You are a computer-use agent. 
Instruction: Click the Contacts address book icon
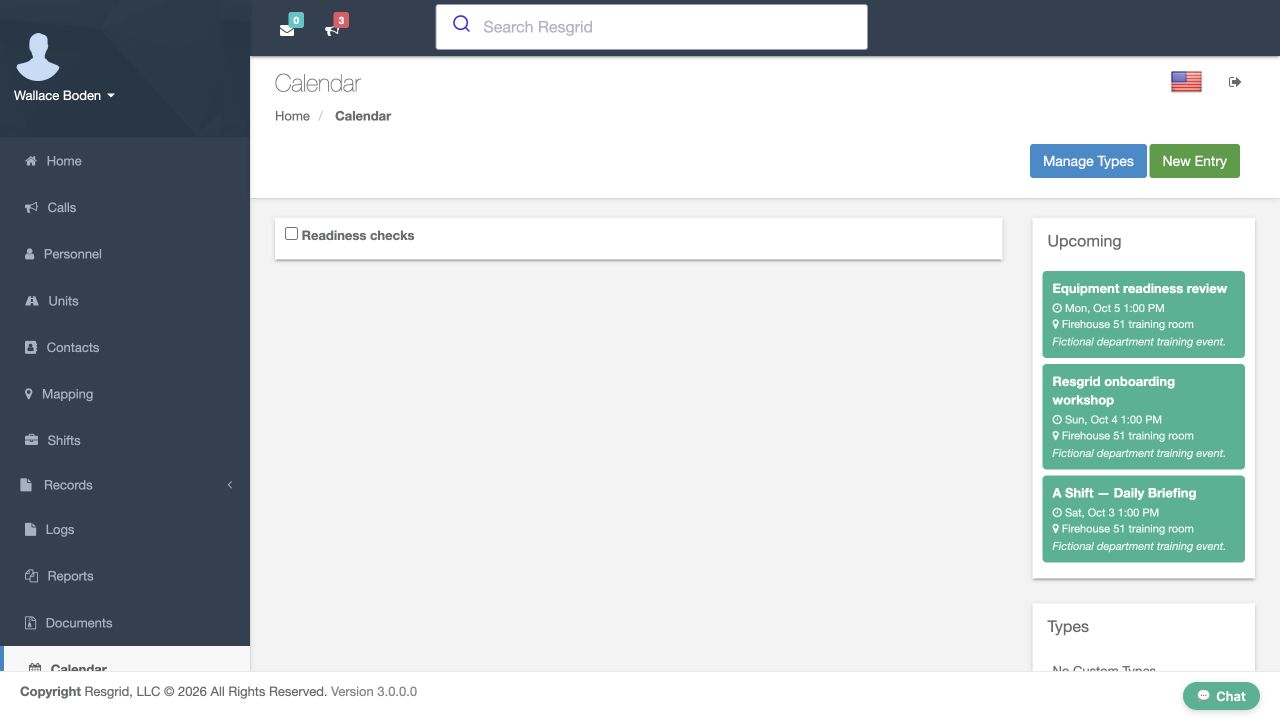tap(30, 348)
